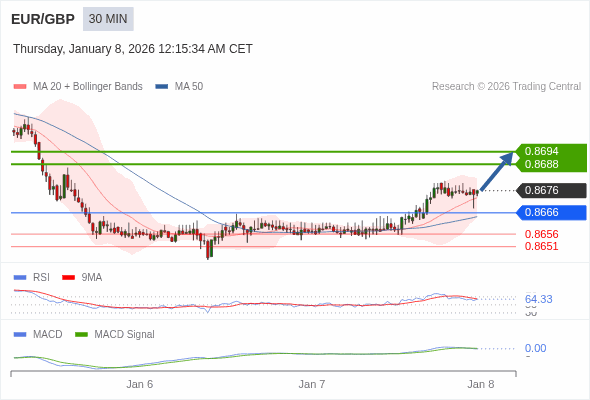Click the MA 20 + Bollinger Bands legend label
This screenshot has width=590, height=400.
click(x=88, y=87)
